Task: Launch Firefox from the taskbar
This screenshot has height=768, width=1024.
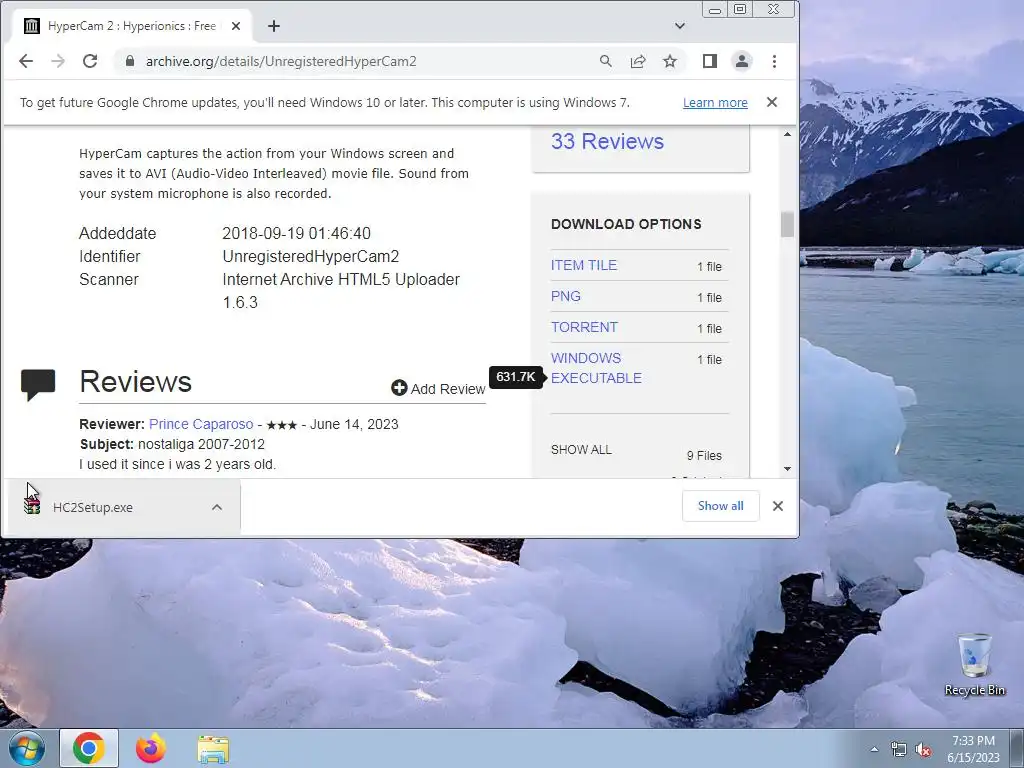Action: click(x=151, y=748)
